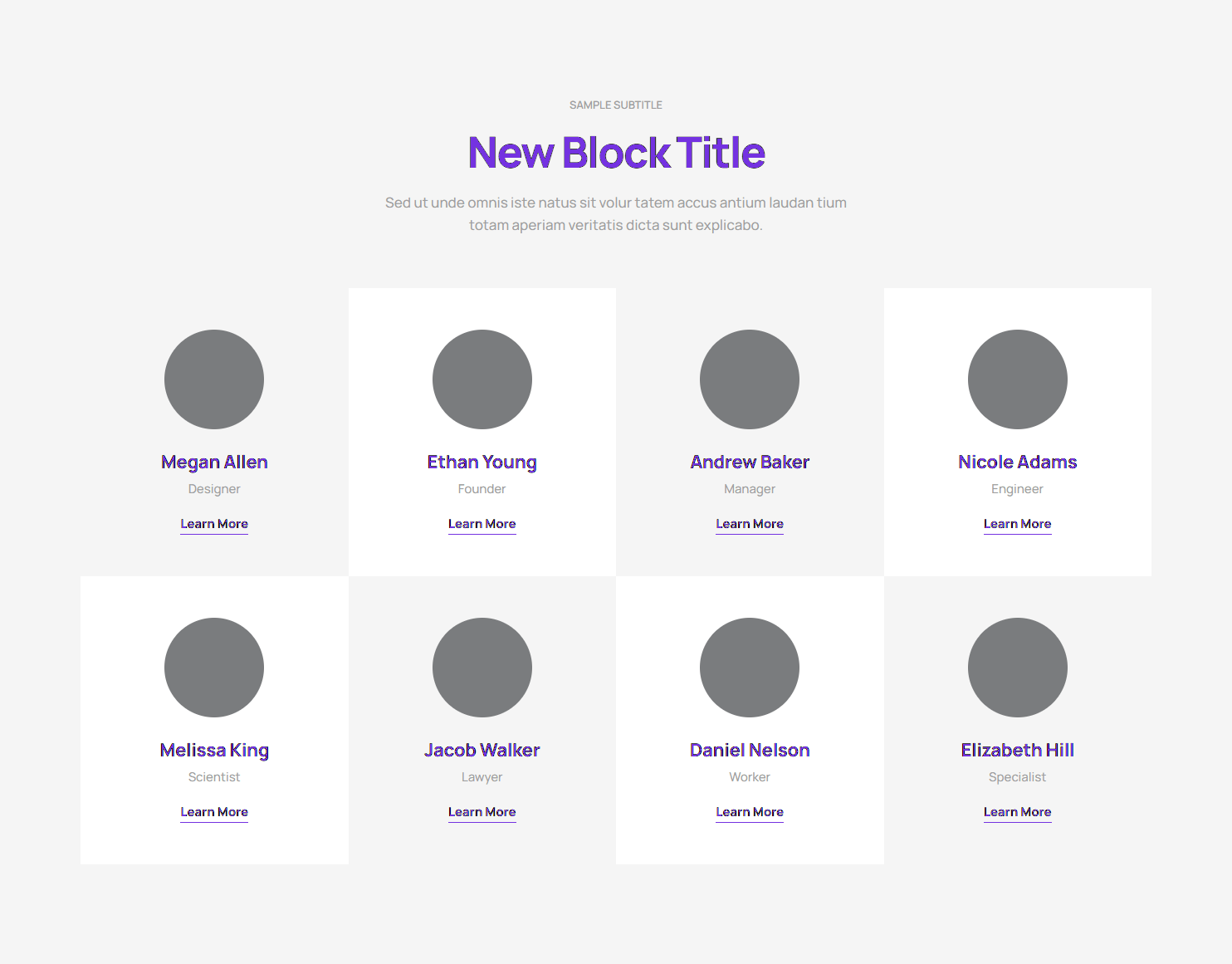Open Learn More for Melissa King
The height and width of the screenshot is (964, 1232).
tap(214, 812)
